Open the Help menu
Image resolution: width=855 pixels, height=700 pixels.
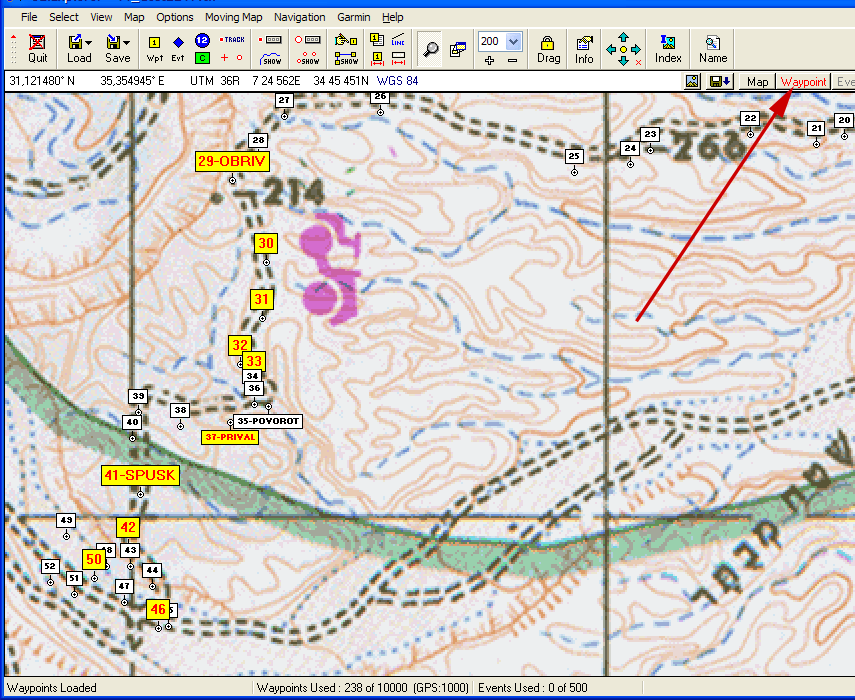(393, 17)
